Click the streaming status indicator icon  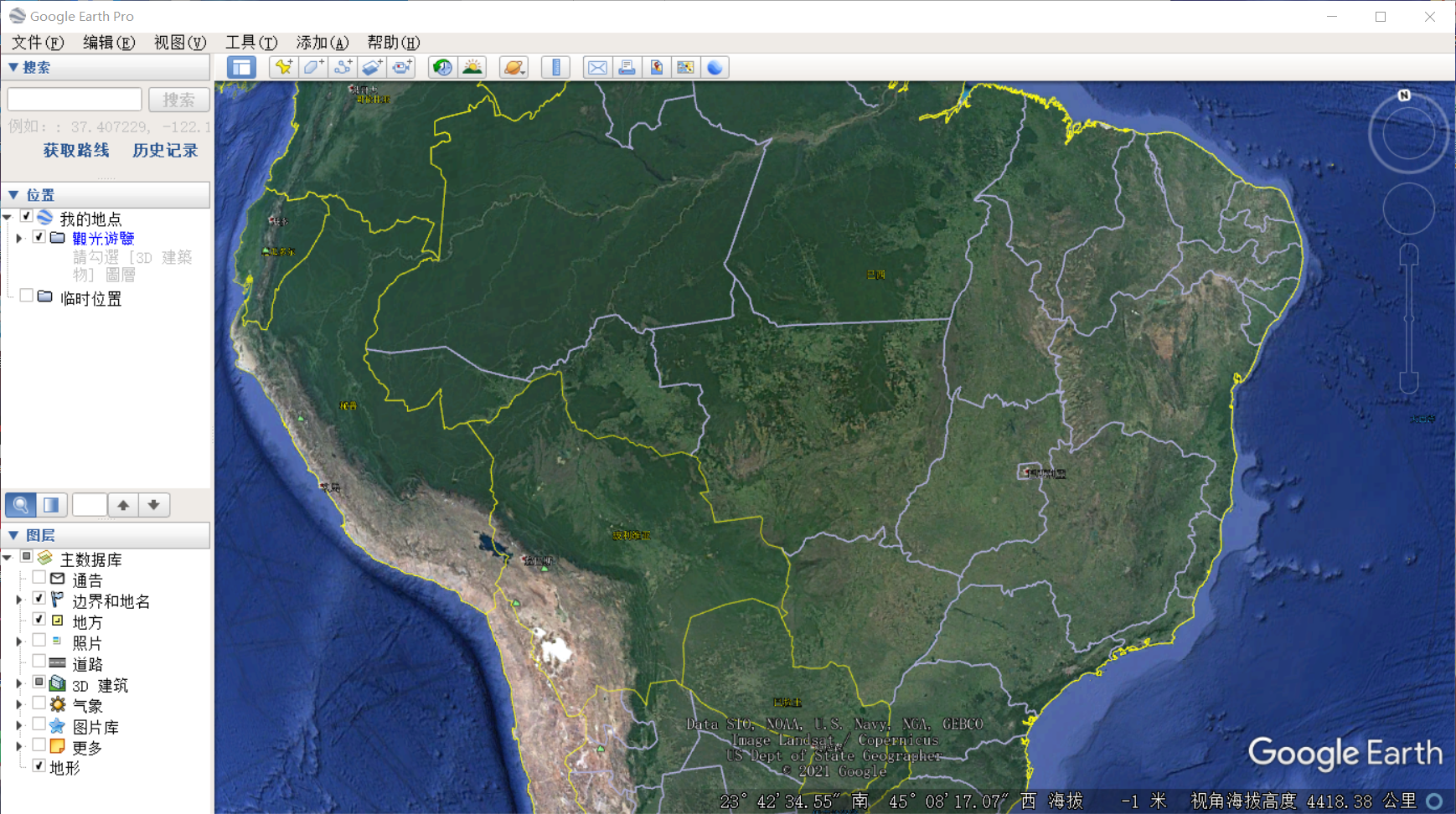1434,801
